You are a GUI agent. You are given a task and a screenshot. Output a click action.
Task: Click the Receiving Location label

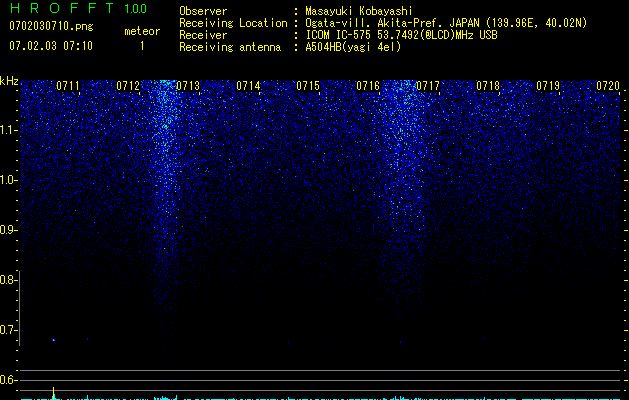point(233,23)
